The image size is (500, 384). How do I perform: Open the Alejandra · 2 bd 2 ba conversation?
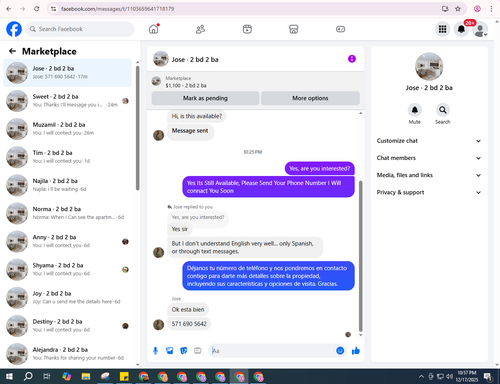[x=67, y=354]
